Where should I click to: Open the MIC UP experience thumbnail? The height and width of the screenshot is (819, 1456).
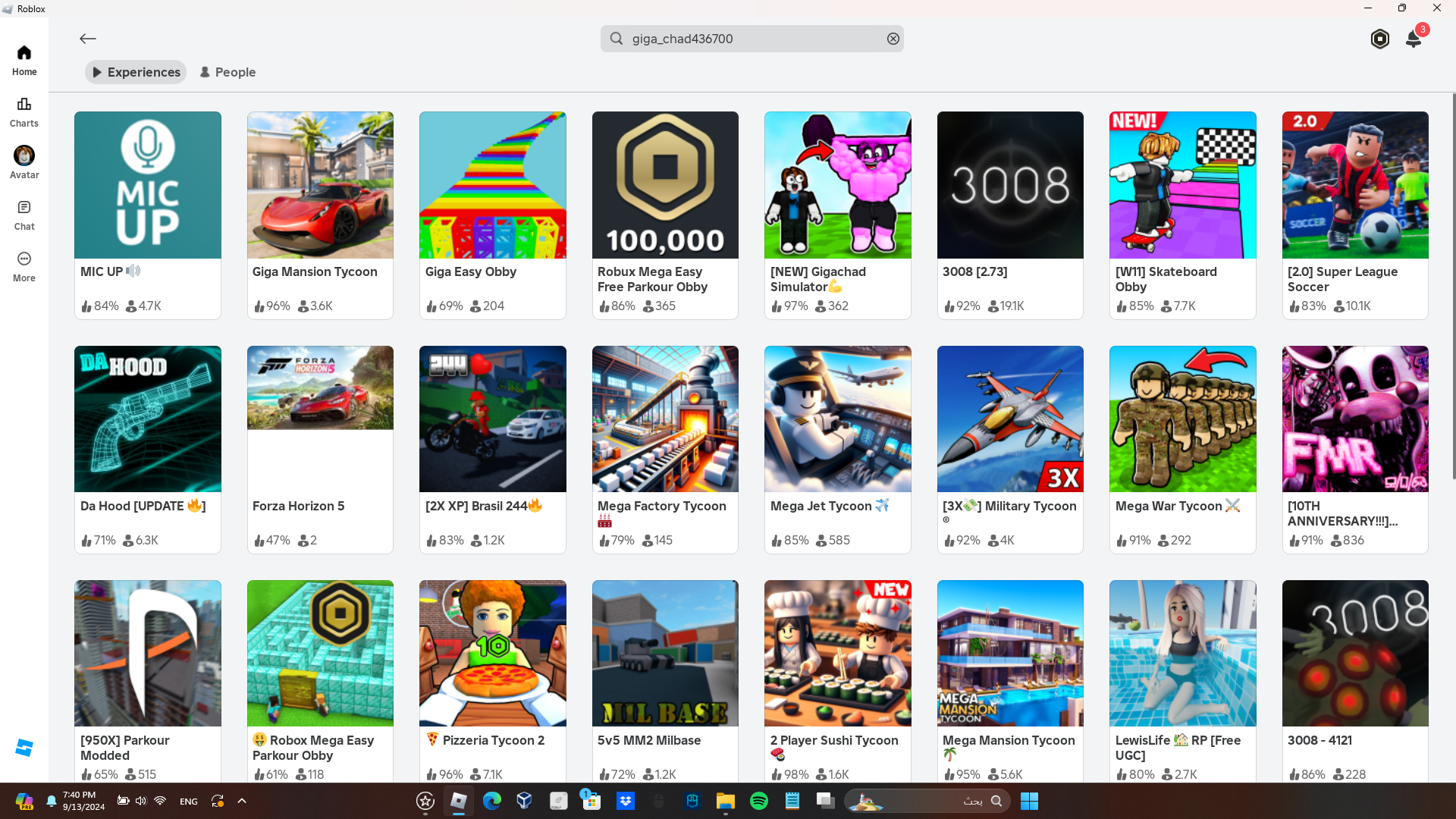[x=148, y=185]
